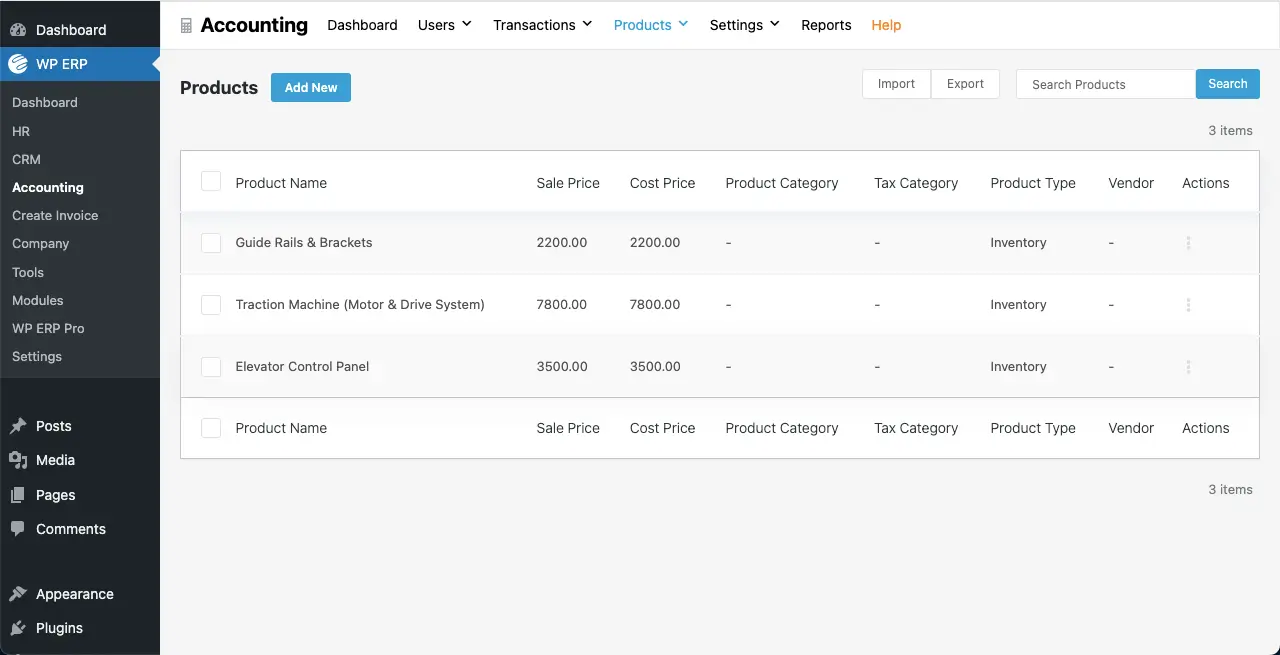Image resolution: width=1280 pixels, height=655 pixels.
Task: Open Traction Machine (Motor & Drive System) product
Action: tap(360, 305)
